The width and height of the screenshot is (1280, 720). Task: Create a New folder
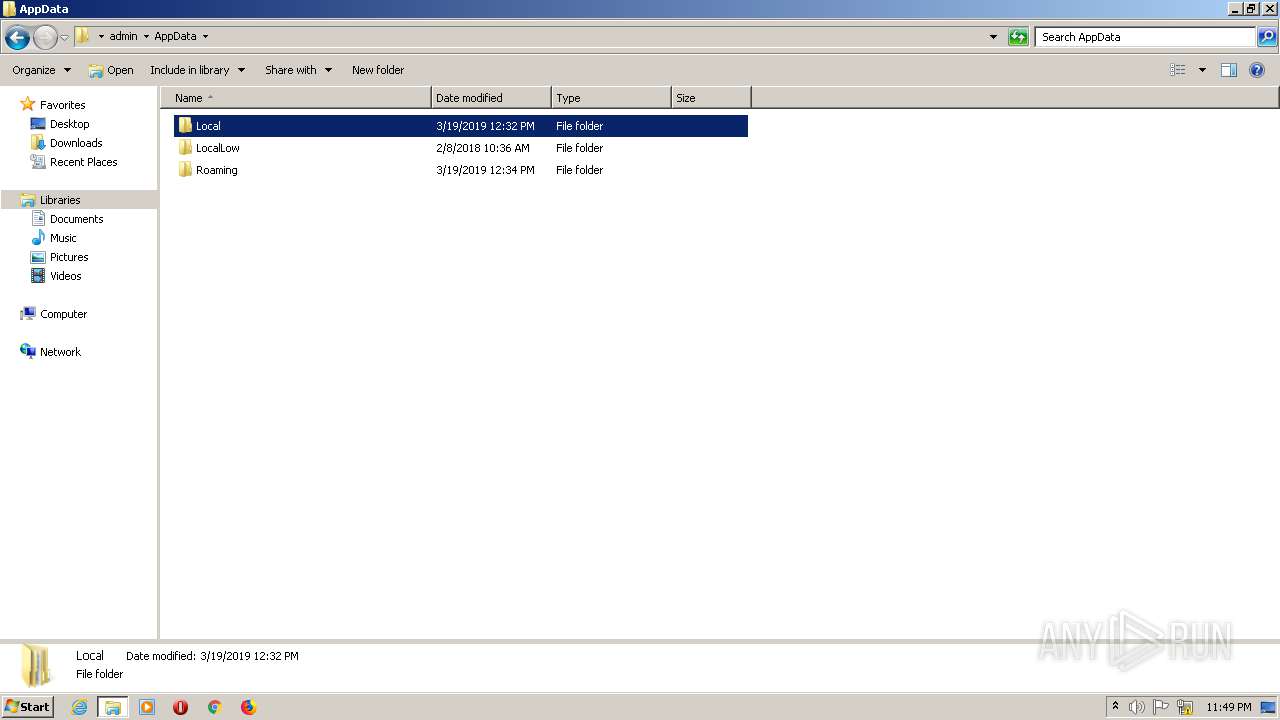click(378, 70)
